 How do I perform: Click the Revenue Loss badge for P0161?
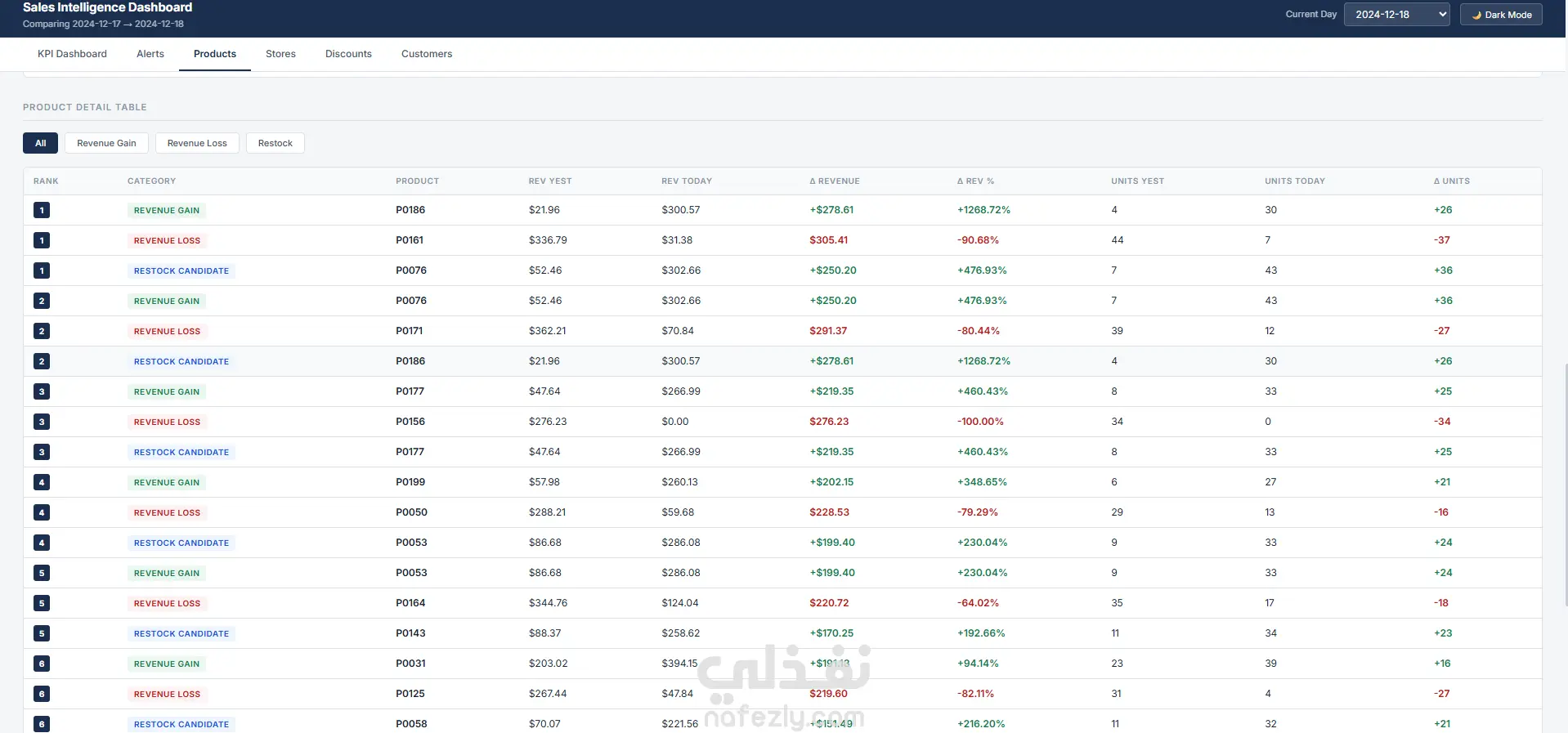(x=167, y=240)
